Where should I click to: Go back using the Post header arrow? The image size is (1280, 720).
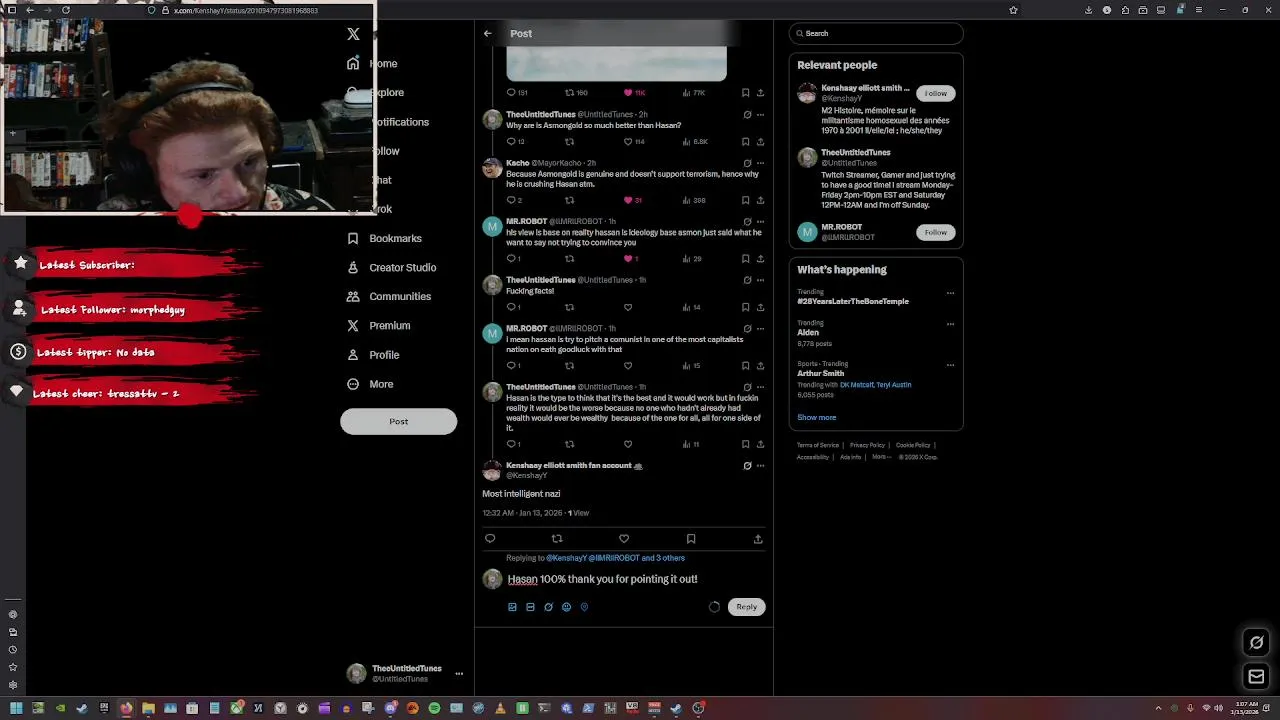[488, 33]
